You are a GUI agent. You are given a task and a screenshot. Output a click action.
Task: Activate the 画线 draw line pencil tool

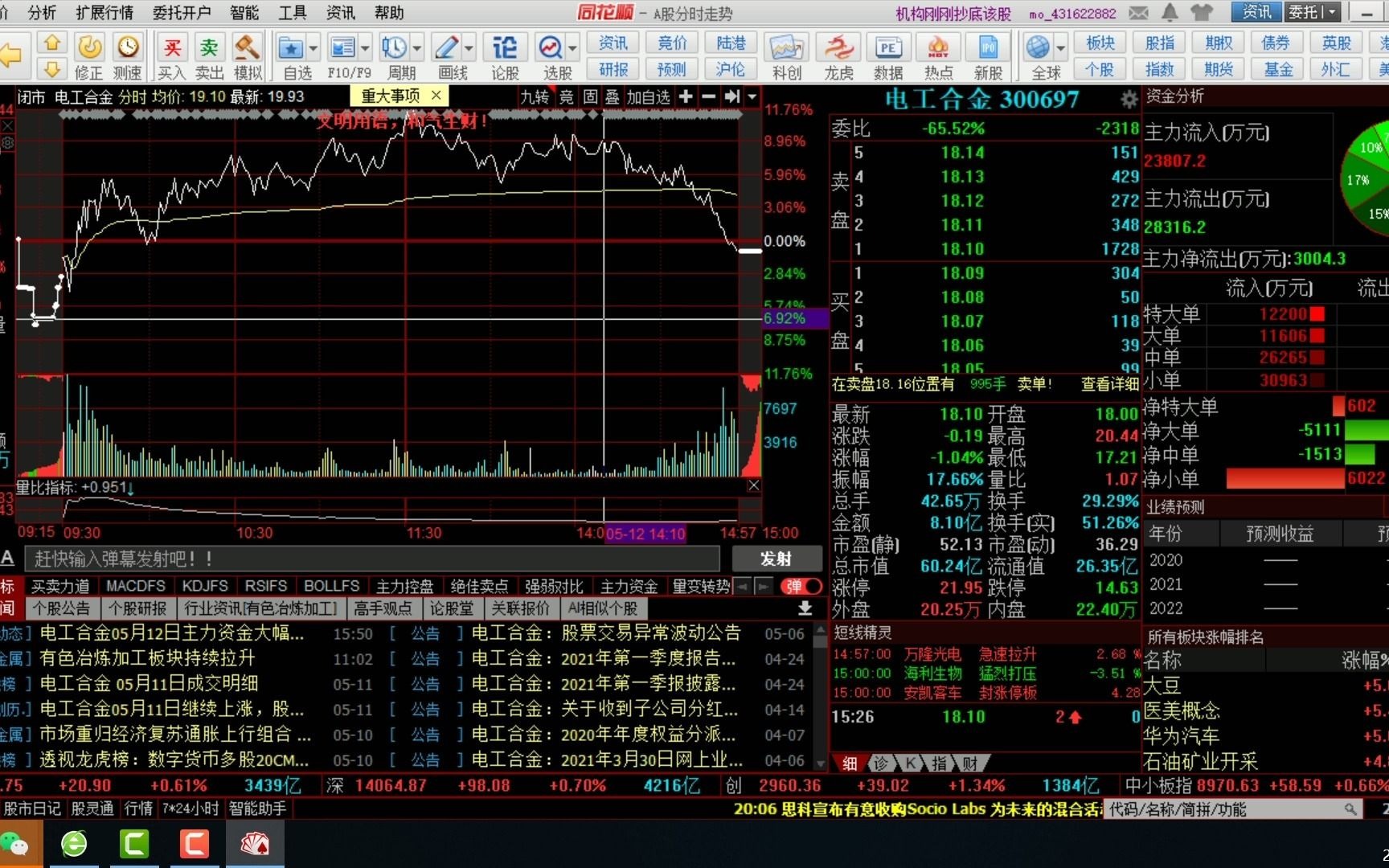coord(446,48)
